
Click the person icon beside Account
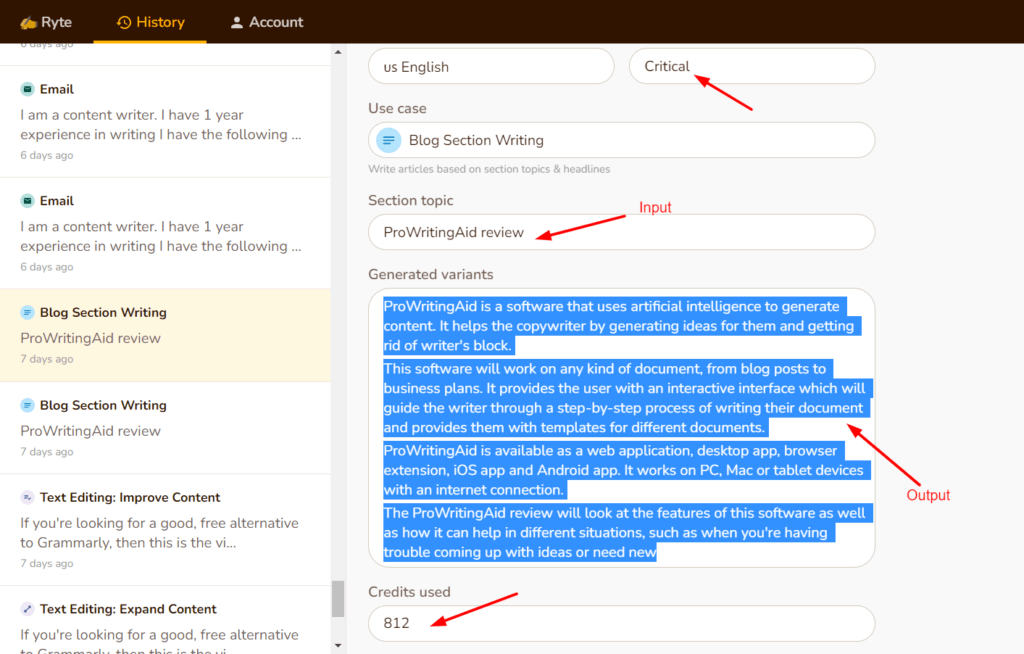(x=237, y=21)
